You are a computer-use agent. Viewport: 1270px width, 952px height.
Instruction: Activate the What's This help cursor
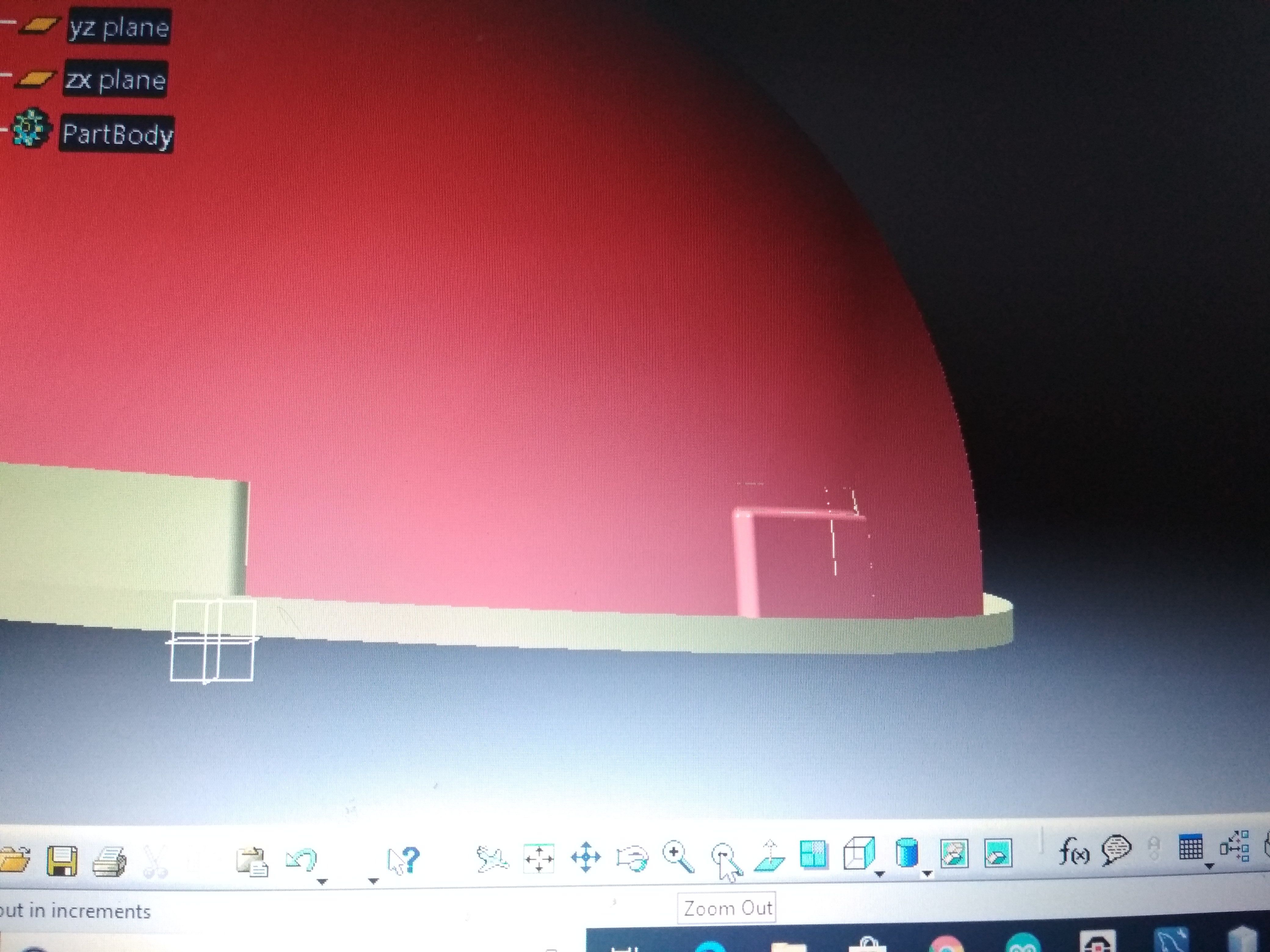[404, 860]
